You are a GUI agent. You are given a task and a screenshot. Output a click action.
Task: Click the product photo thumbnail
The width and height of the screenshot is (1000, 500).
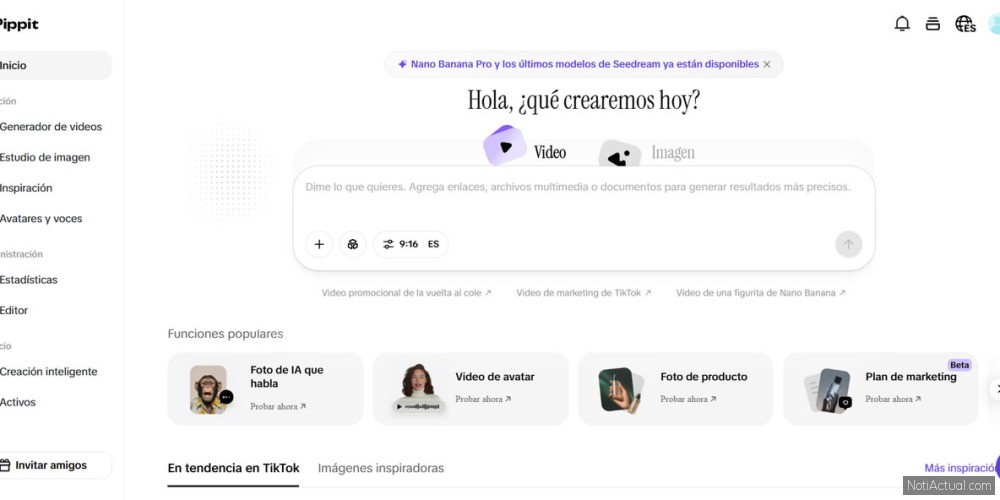tap(619, 390)
